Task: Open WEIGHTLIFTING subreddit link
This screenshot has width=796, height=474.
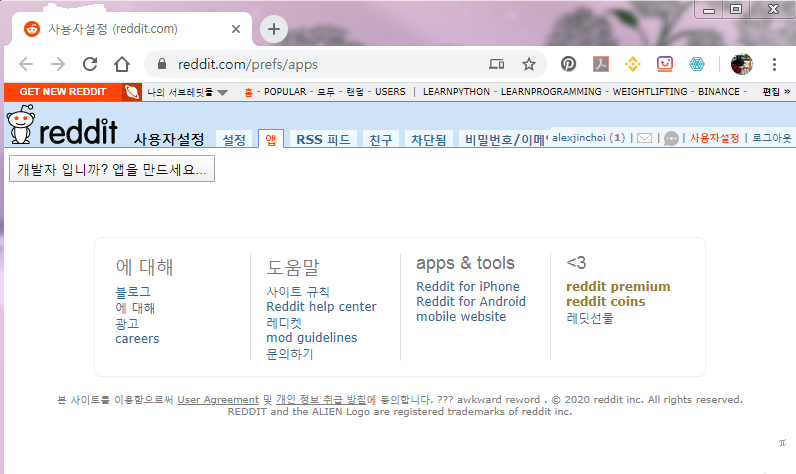Action: [x=650, y=92]
